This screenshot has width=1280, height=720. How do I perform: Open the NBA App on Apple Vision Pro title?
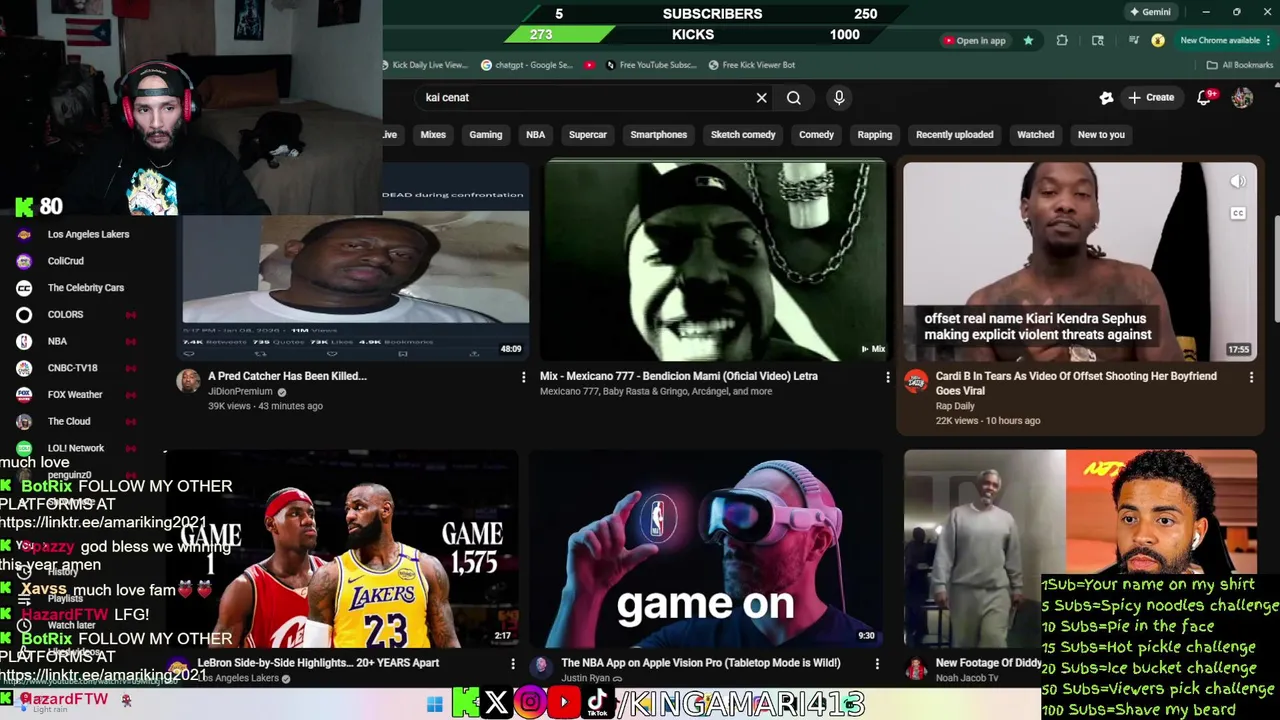tap(701, 663)
